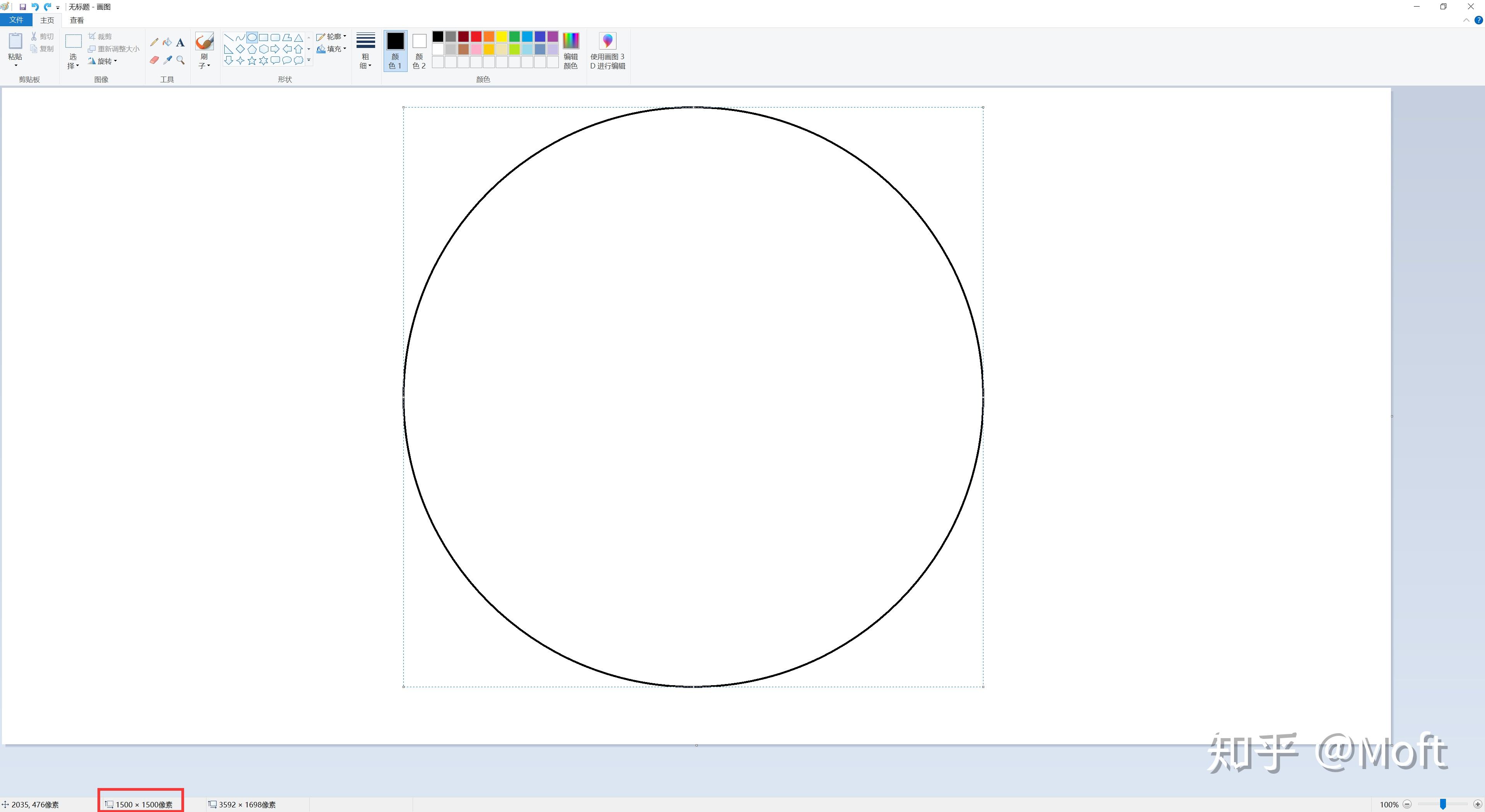Viewport: 1485px width, 812px height.
Task: Collapse the ribbon with the chevron
Action: (x=1466, y=20)
